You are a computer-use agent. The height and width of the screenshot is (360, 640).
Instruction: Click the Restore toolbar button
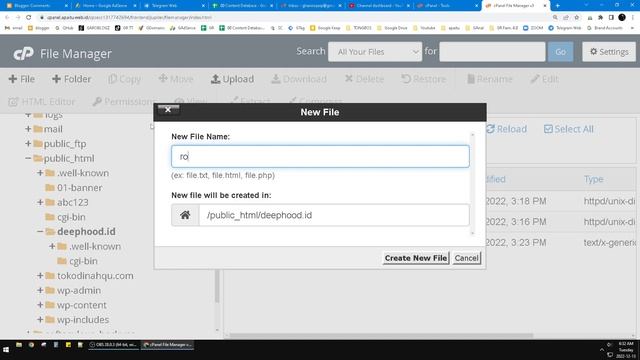(423, 79)
